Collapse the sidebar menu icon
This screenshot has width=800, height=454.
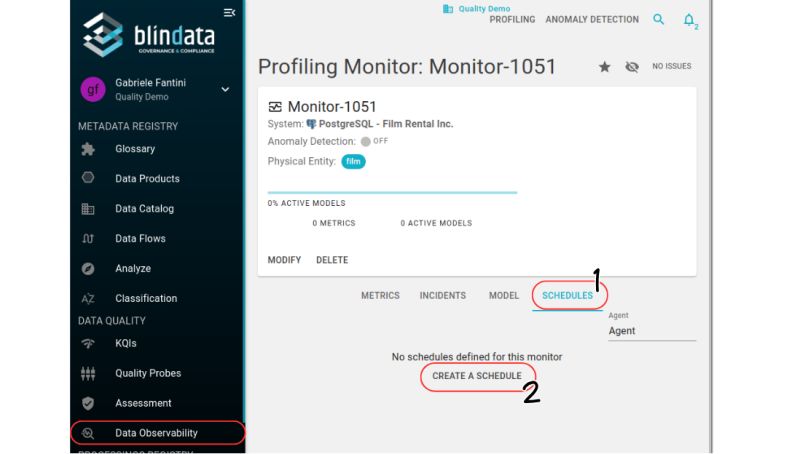pos(229,13)
